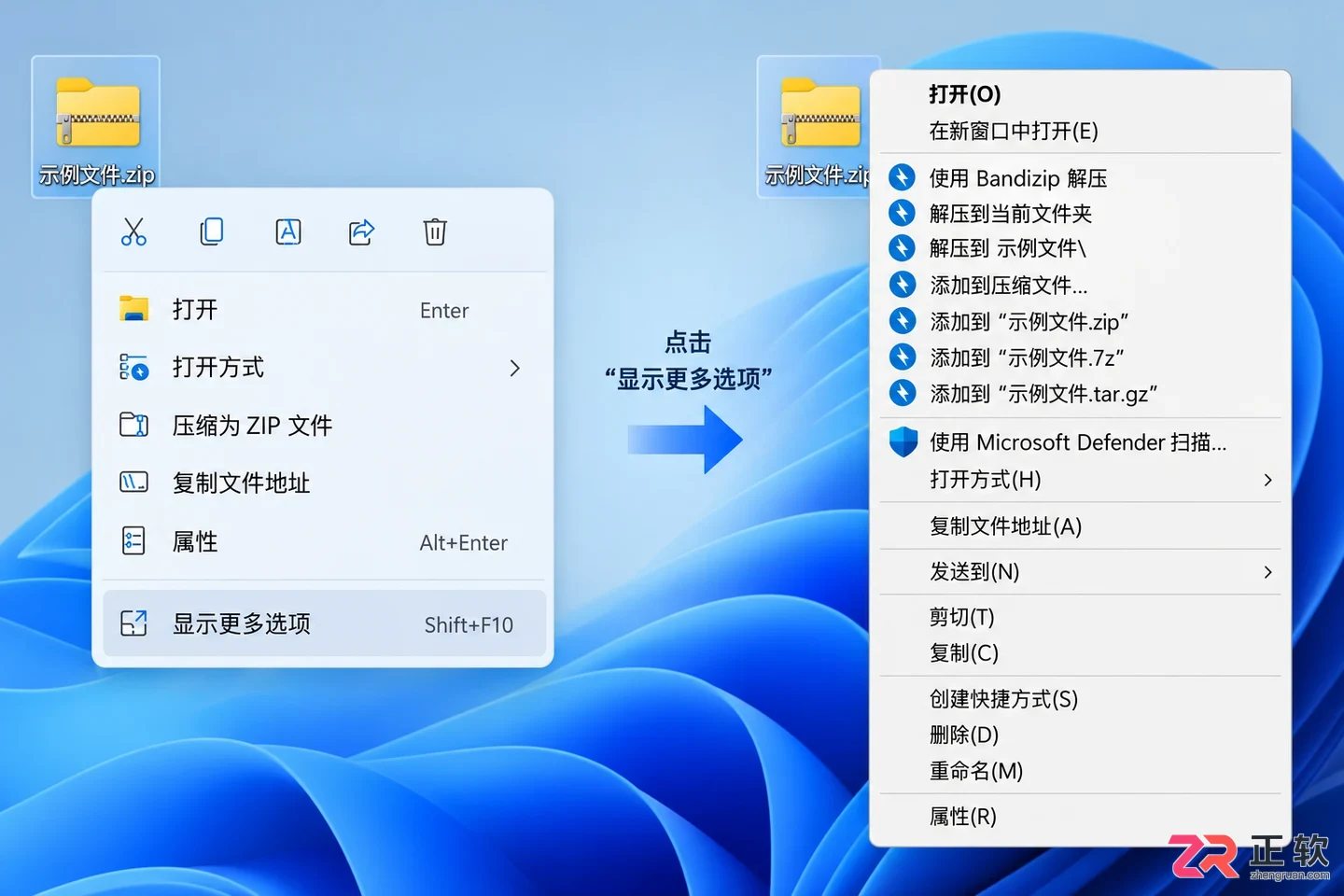This screenshot has height=896, width=1344.
Task: Click Bandizip icon beside 添加到压缩文件...
Action: 902,285
